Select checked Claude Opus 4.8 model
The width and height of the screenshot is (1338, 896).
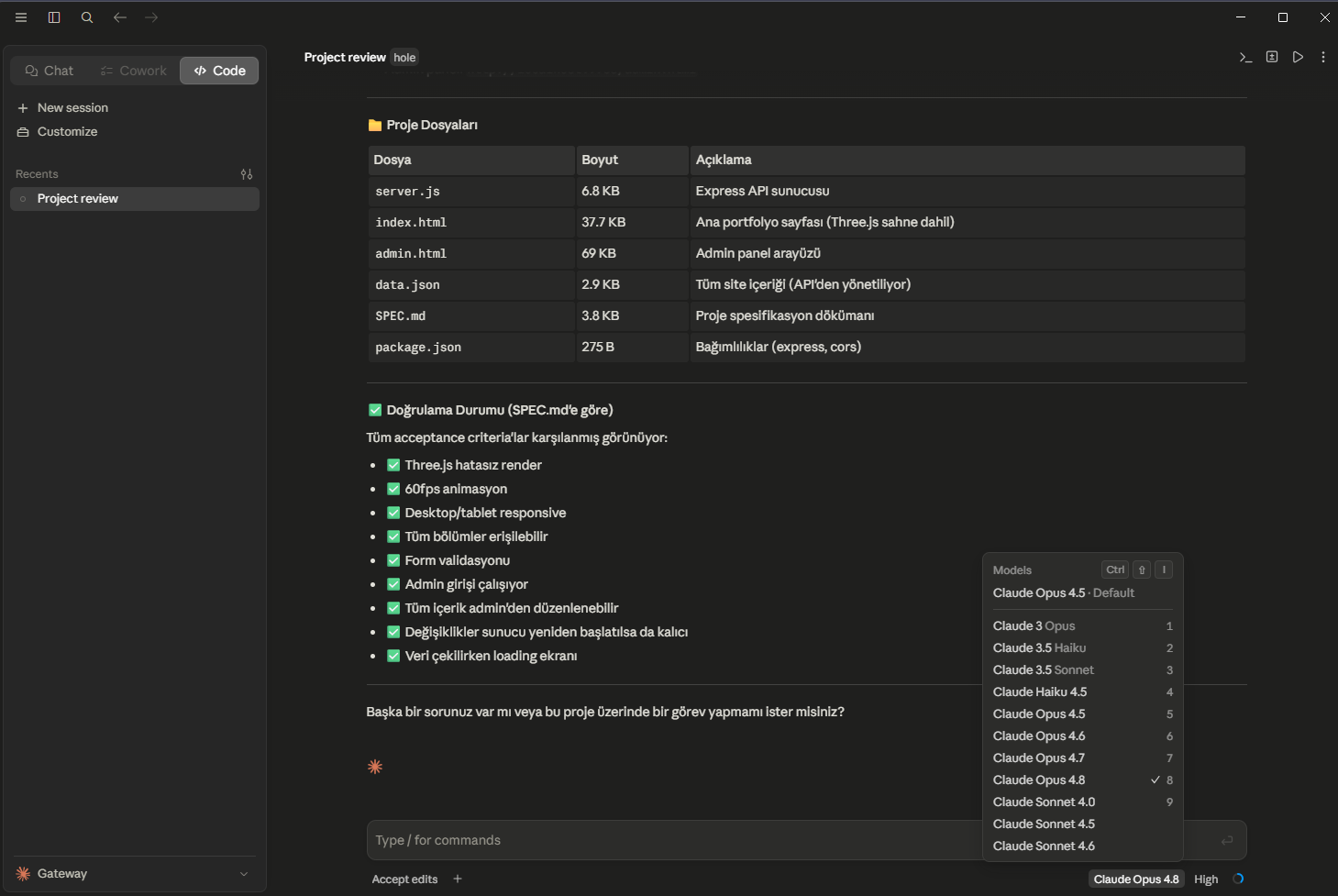pos(1082,780)
